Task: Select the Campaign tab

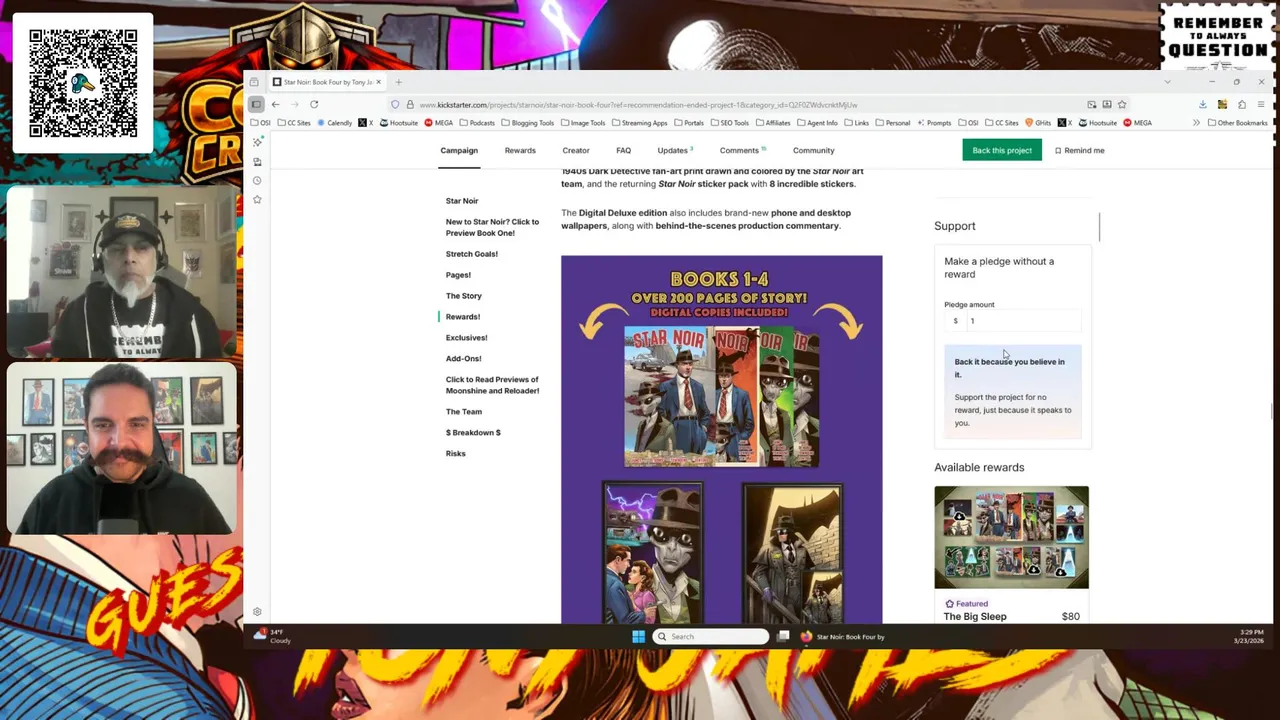Action: coord(459,150)
